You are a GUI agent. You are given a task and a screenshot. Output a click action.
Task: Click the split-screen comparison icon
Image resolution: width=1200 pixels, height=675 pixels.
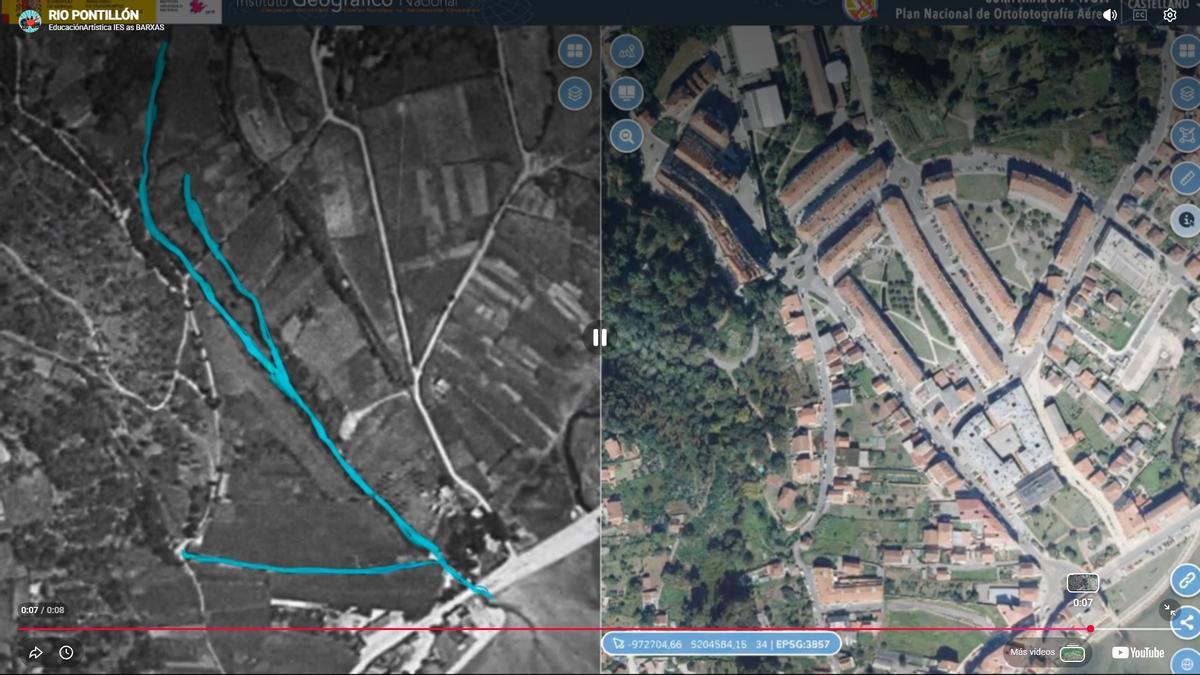[627, 94]
